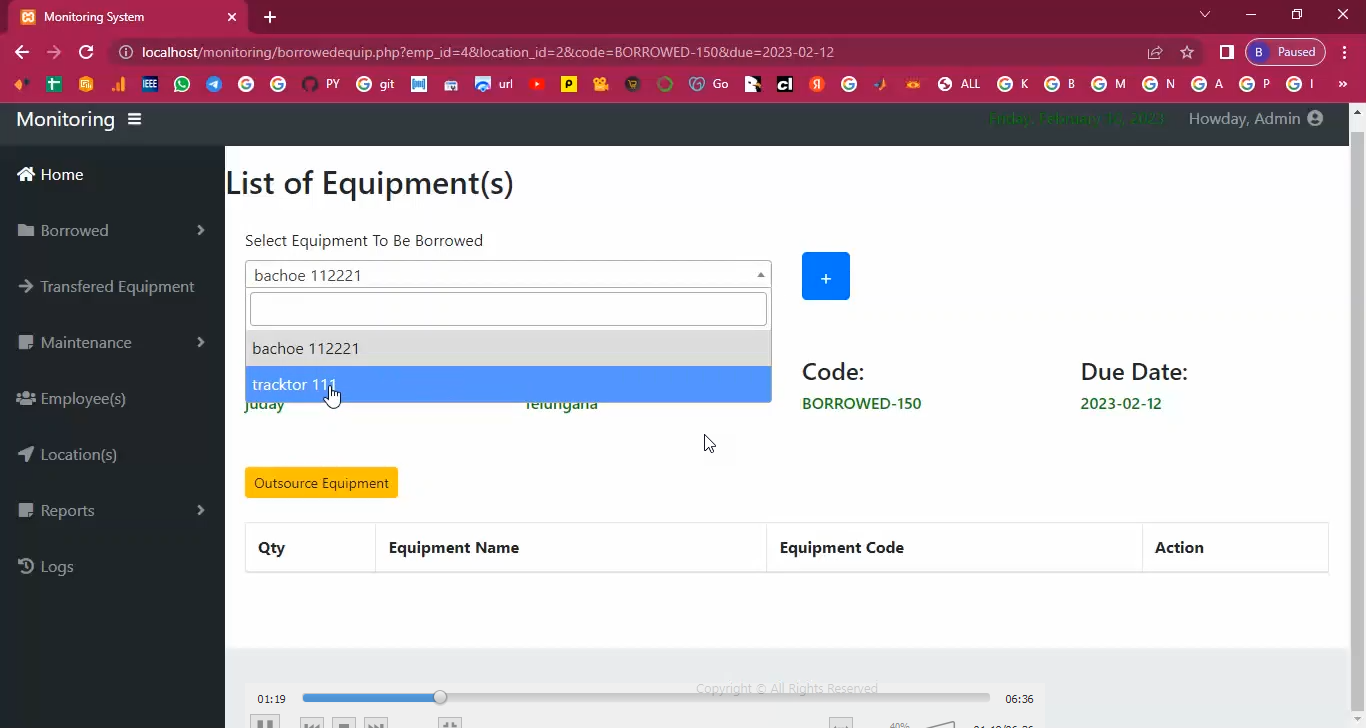Screen dimensions: 1366x728
Task: Click the hamburger menu icon beside Monitoring
Action: coord(134,119)
